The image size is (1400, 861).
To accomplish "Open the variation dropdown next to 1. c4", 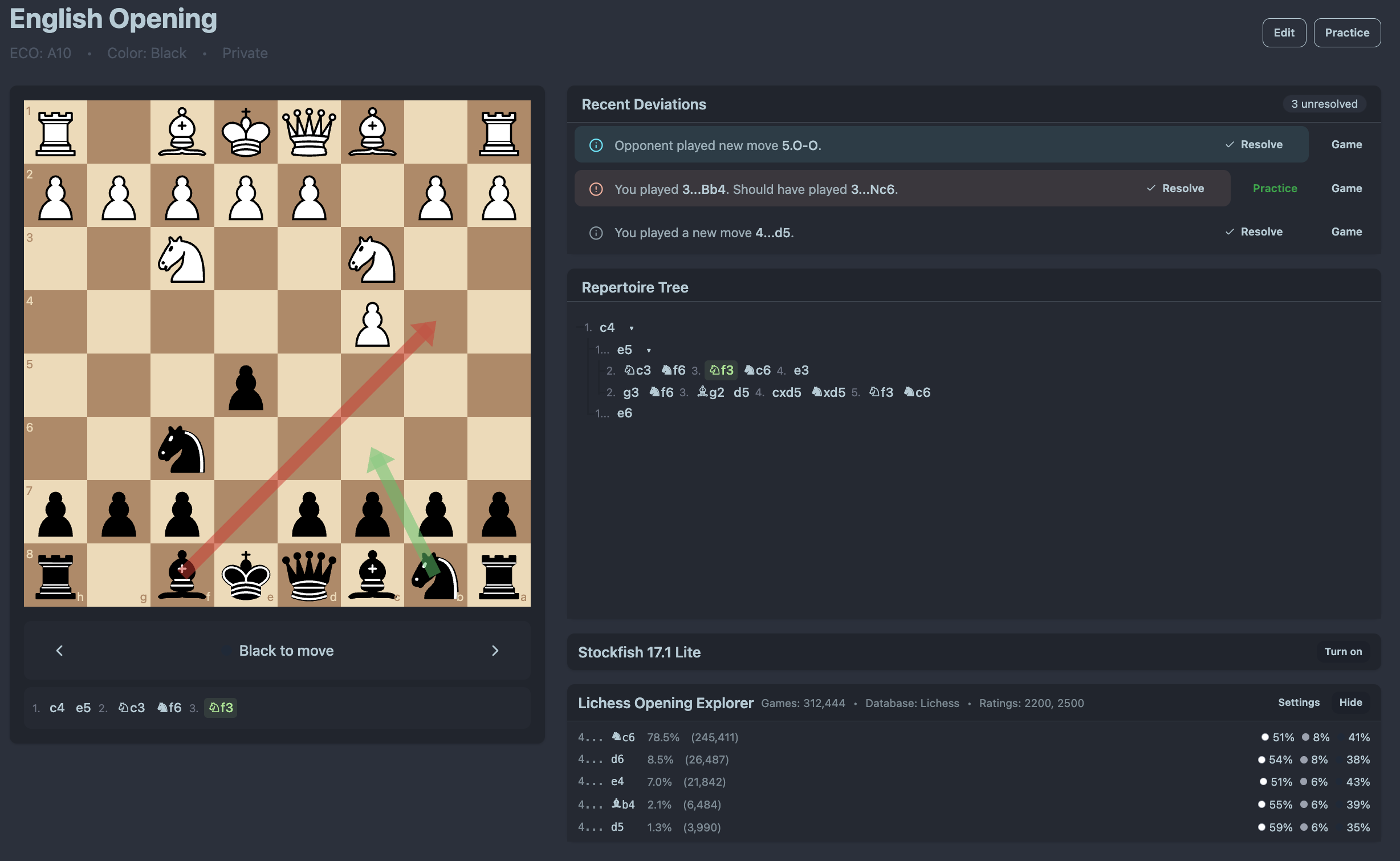I will pos(632,328).
